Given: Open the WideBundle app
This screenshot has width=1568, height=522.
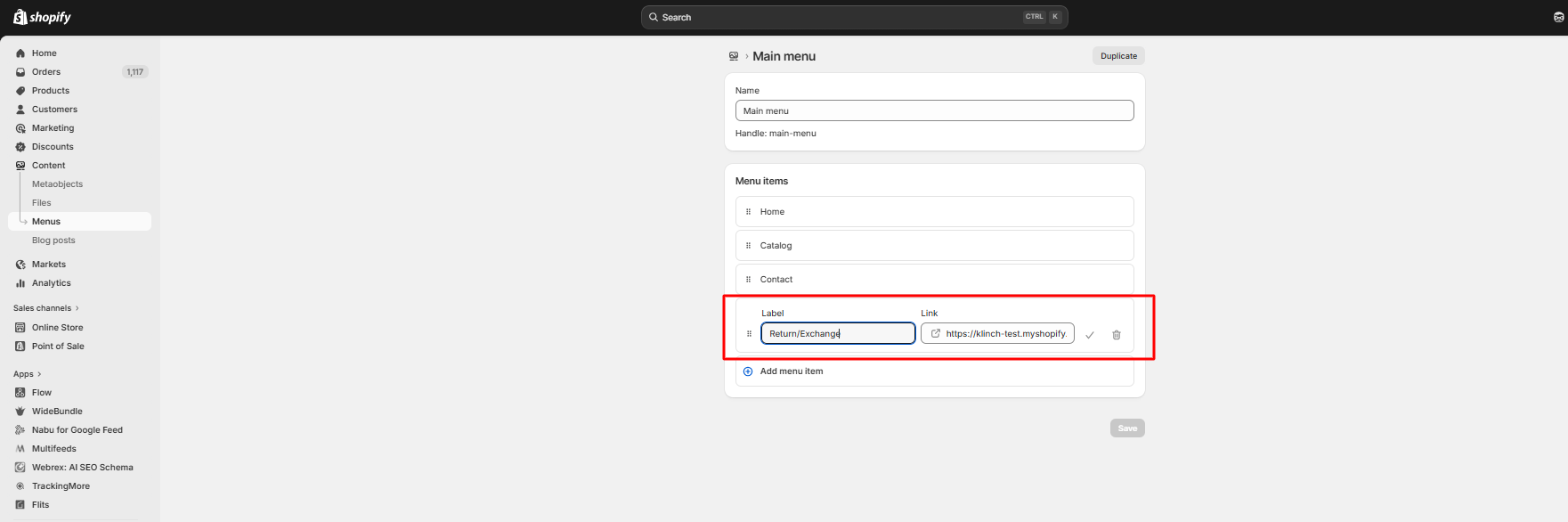Looking at the screenshot, I should 57,412.
